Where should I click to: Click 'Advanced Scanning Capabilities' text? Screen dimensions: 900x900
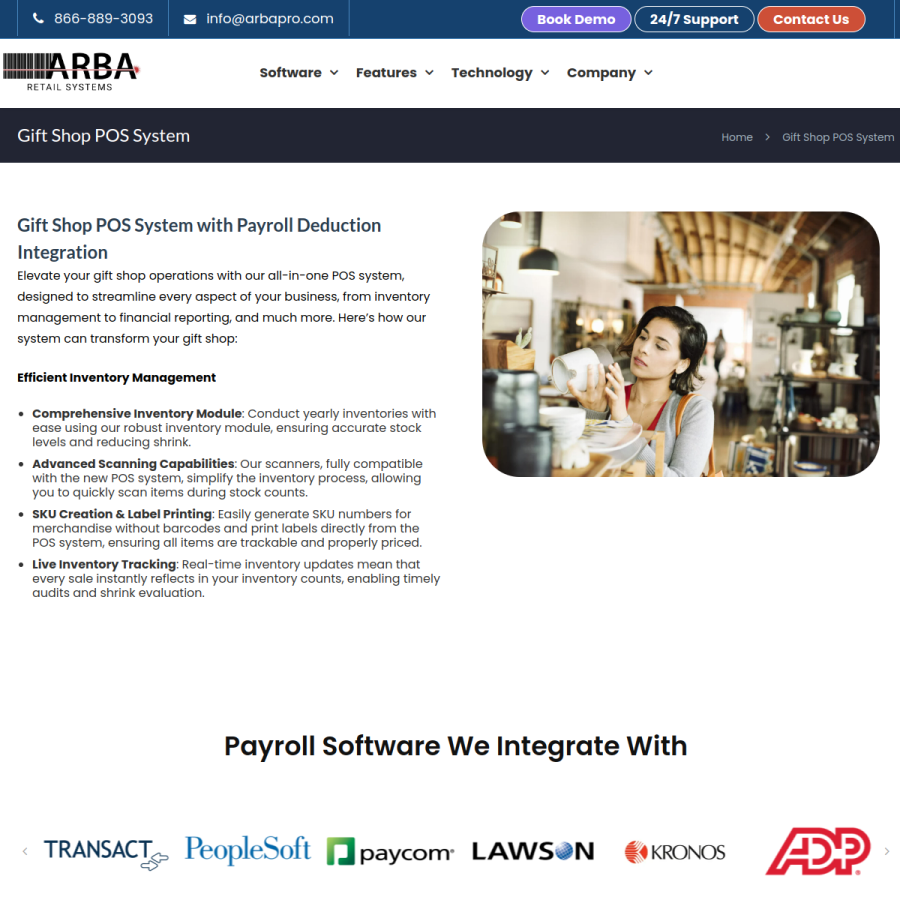click(x=133, y=464)
